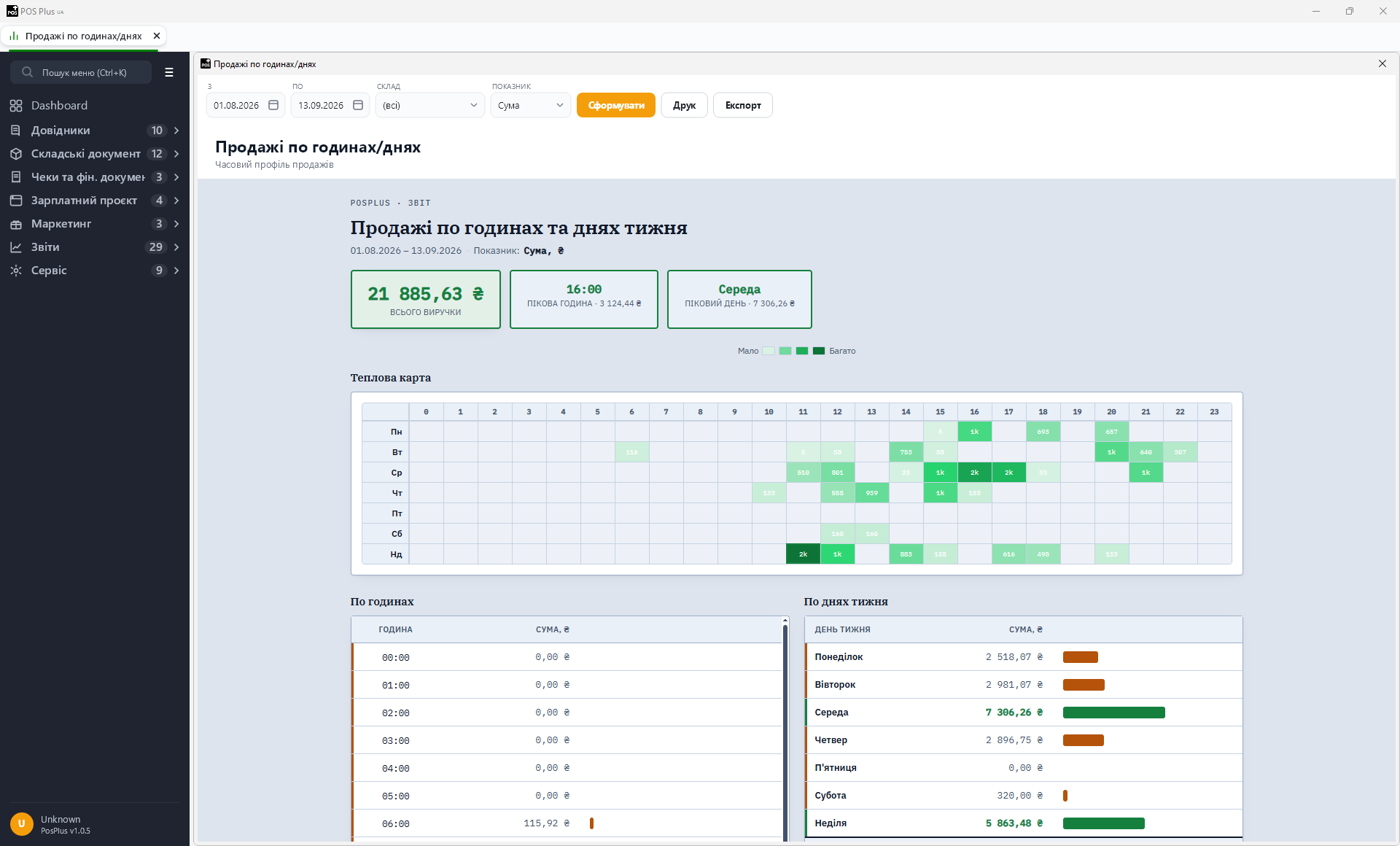The image size is (1400, 846).
Task: Click the Середа peak day card
Action: coord(739,300)
